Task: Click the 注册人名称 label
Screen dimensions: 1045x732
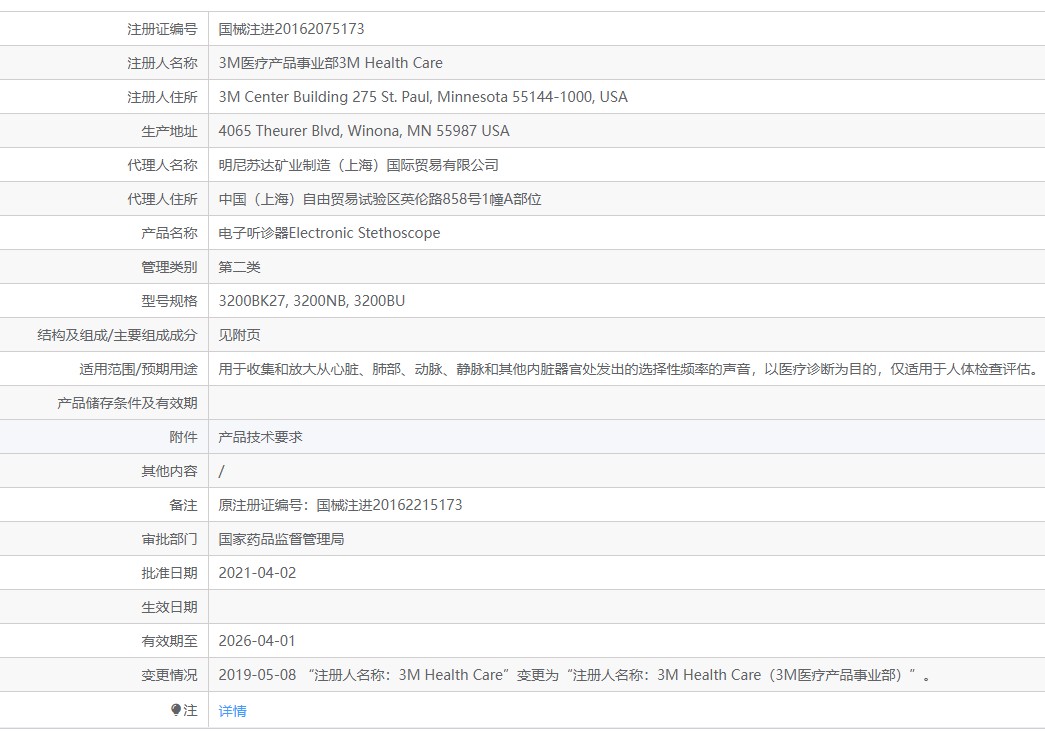Action: tap(162, 63)
